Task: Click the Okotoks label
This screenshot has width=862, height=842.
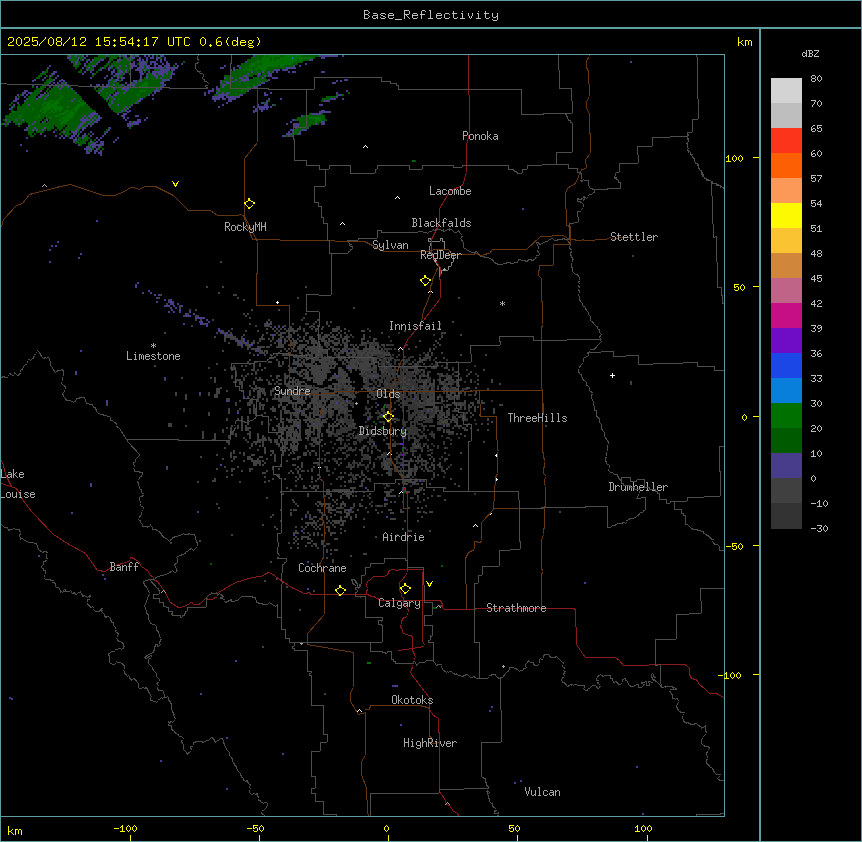Action: coord(412,700)
